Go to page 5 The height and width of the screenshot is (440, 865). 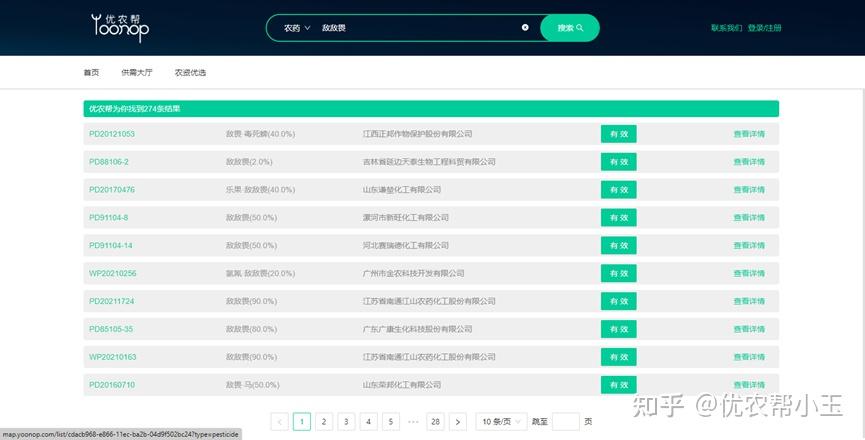click(x=391, y=422)
